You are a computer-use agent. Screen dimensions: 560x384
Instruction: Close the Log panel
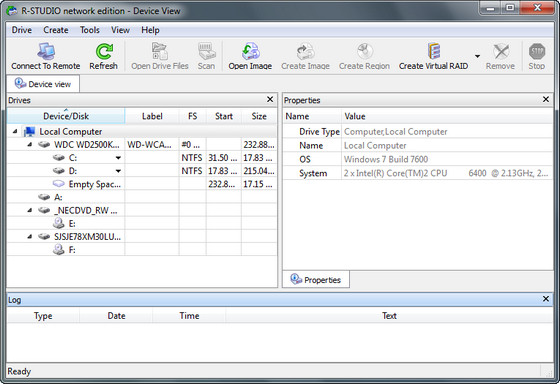[546, 299]
